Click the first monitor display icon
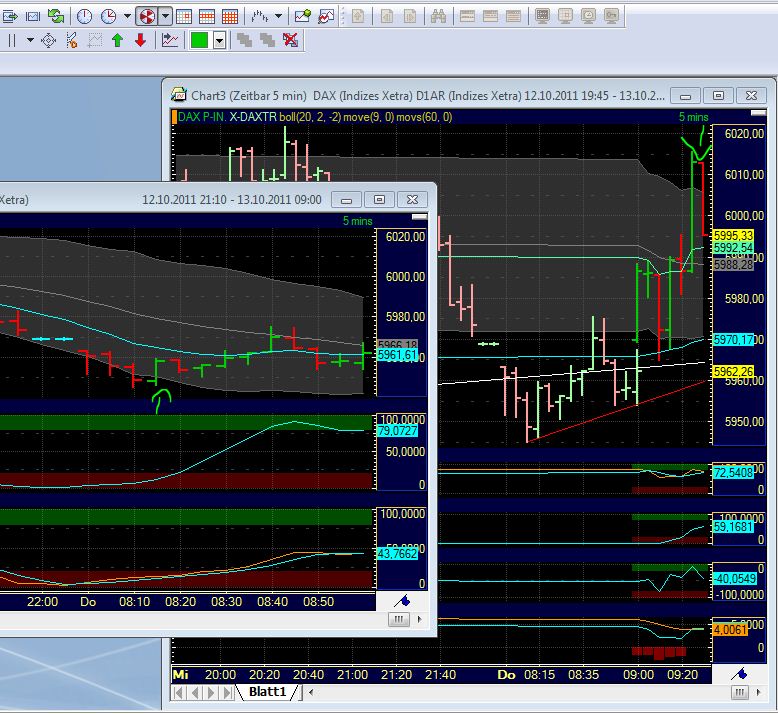 click(x=542, y=16)
